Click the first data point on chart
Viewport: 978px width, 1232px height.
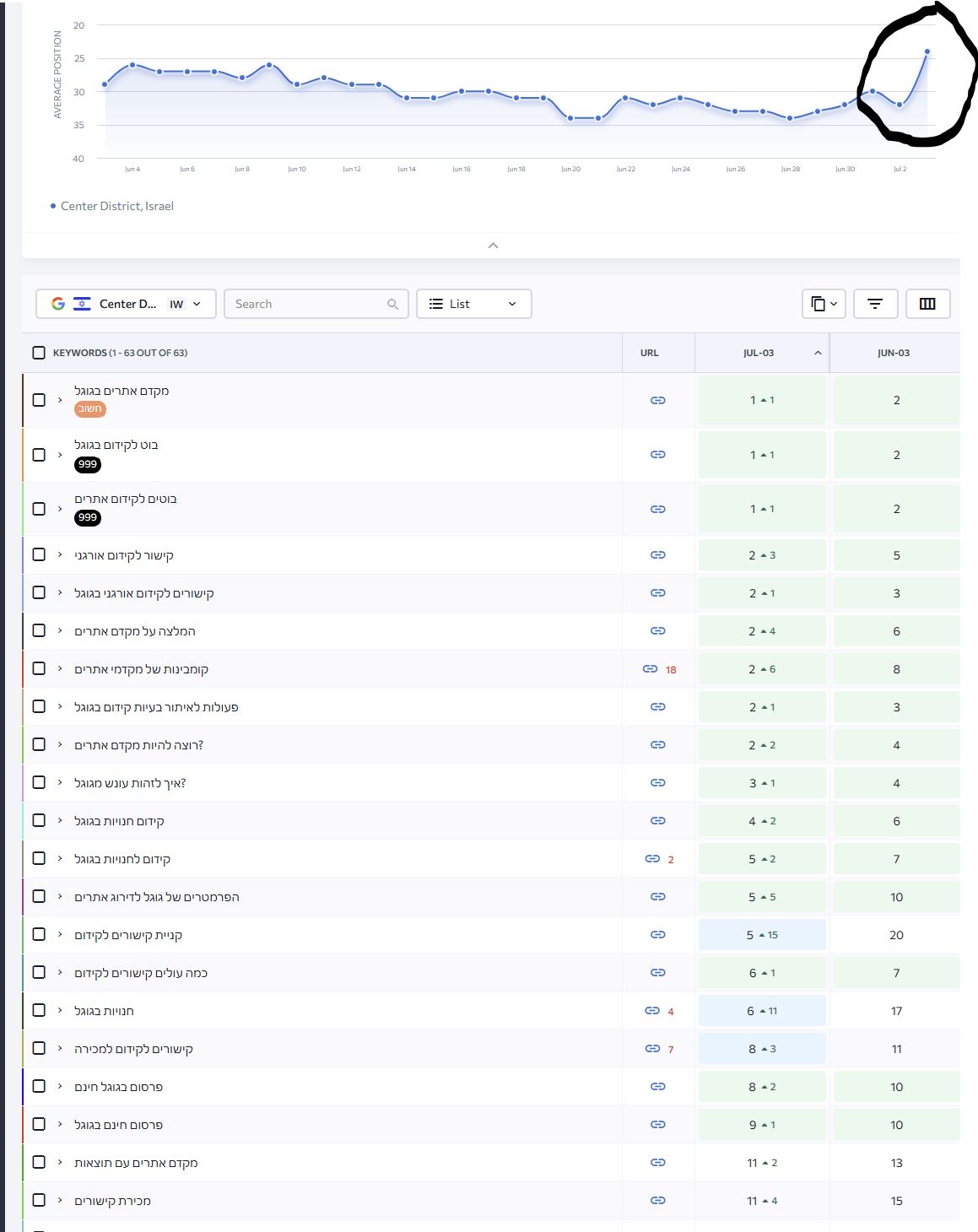point(105,84)
